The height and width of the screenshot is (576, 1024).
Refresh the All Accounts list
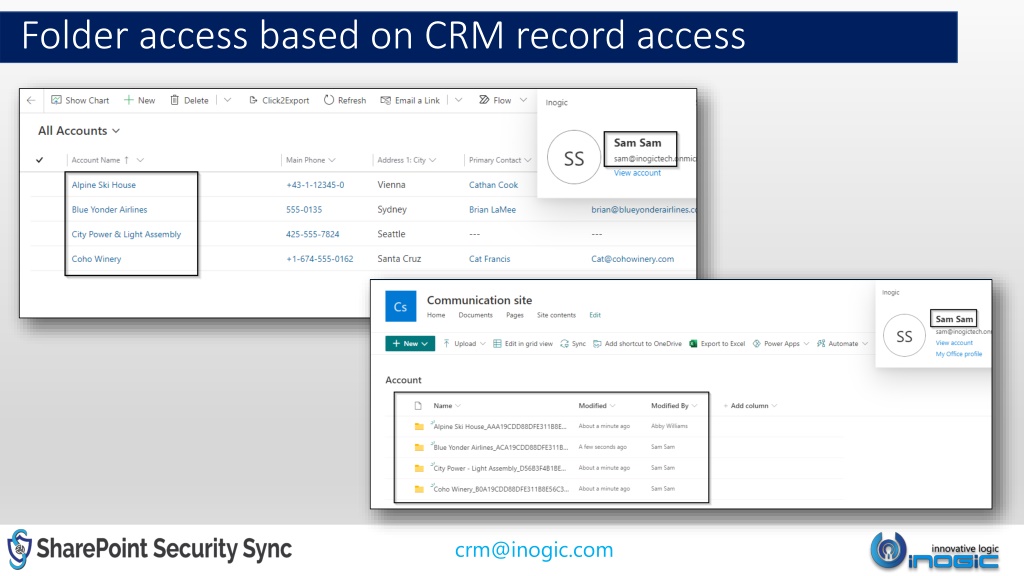[x=345, y=100]
